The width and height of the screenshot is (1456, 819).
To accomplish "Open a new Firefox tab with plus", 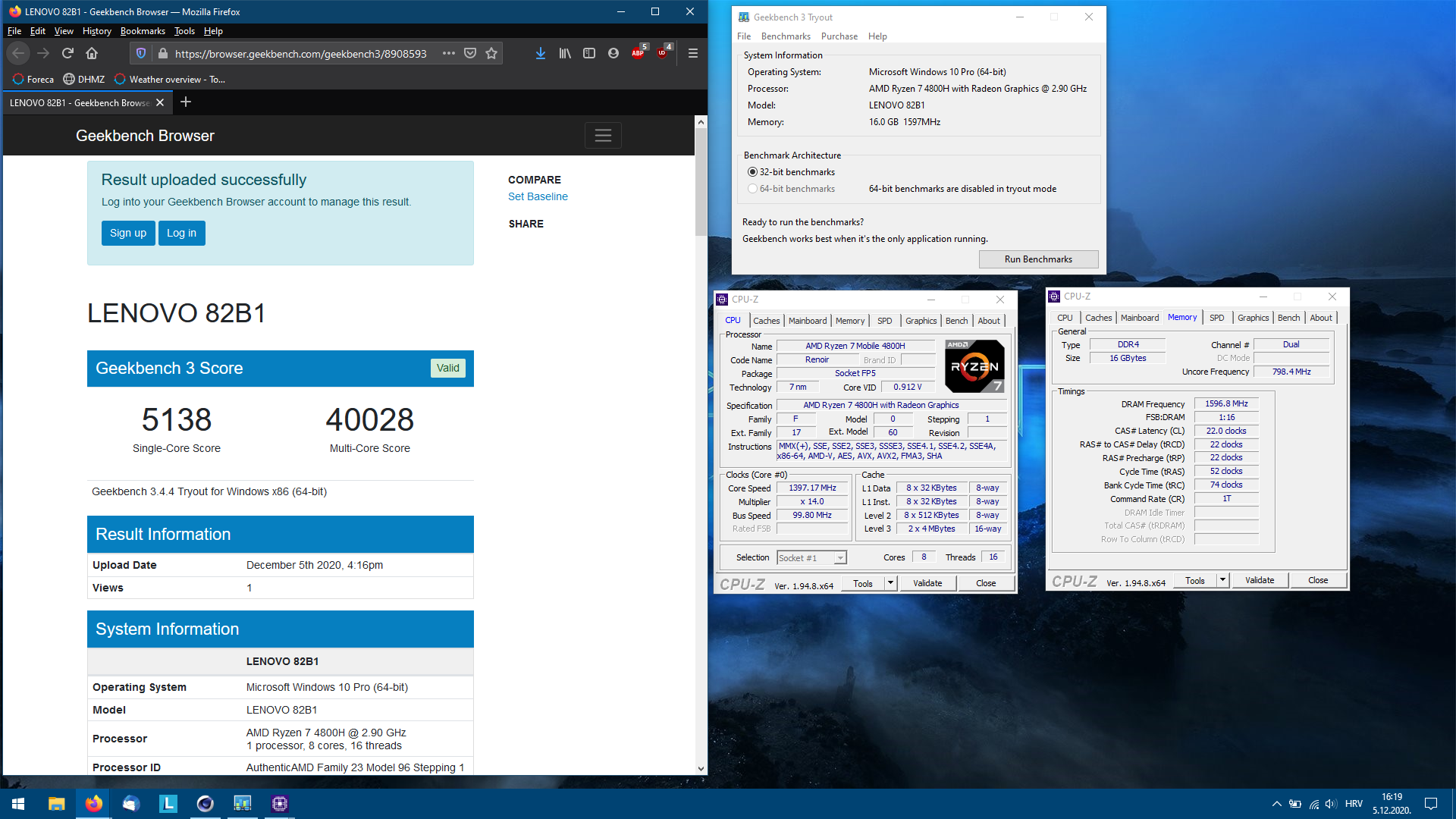I will 186,102.
